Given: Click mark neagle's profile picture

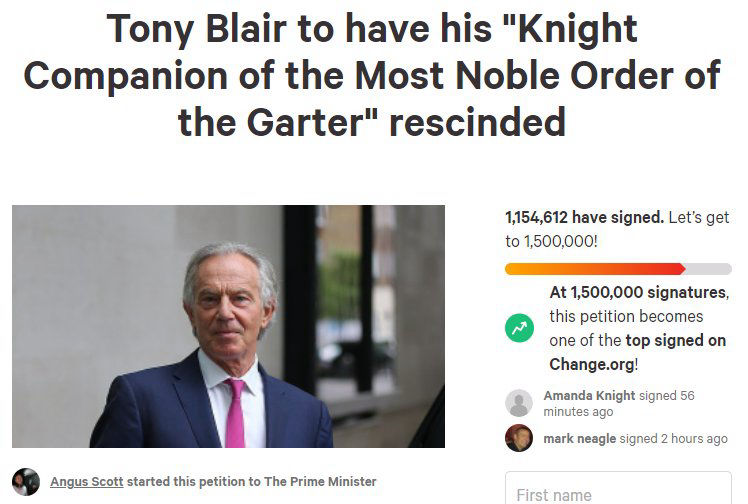Looking at the screenshot, I should [x=519, y=438].
